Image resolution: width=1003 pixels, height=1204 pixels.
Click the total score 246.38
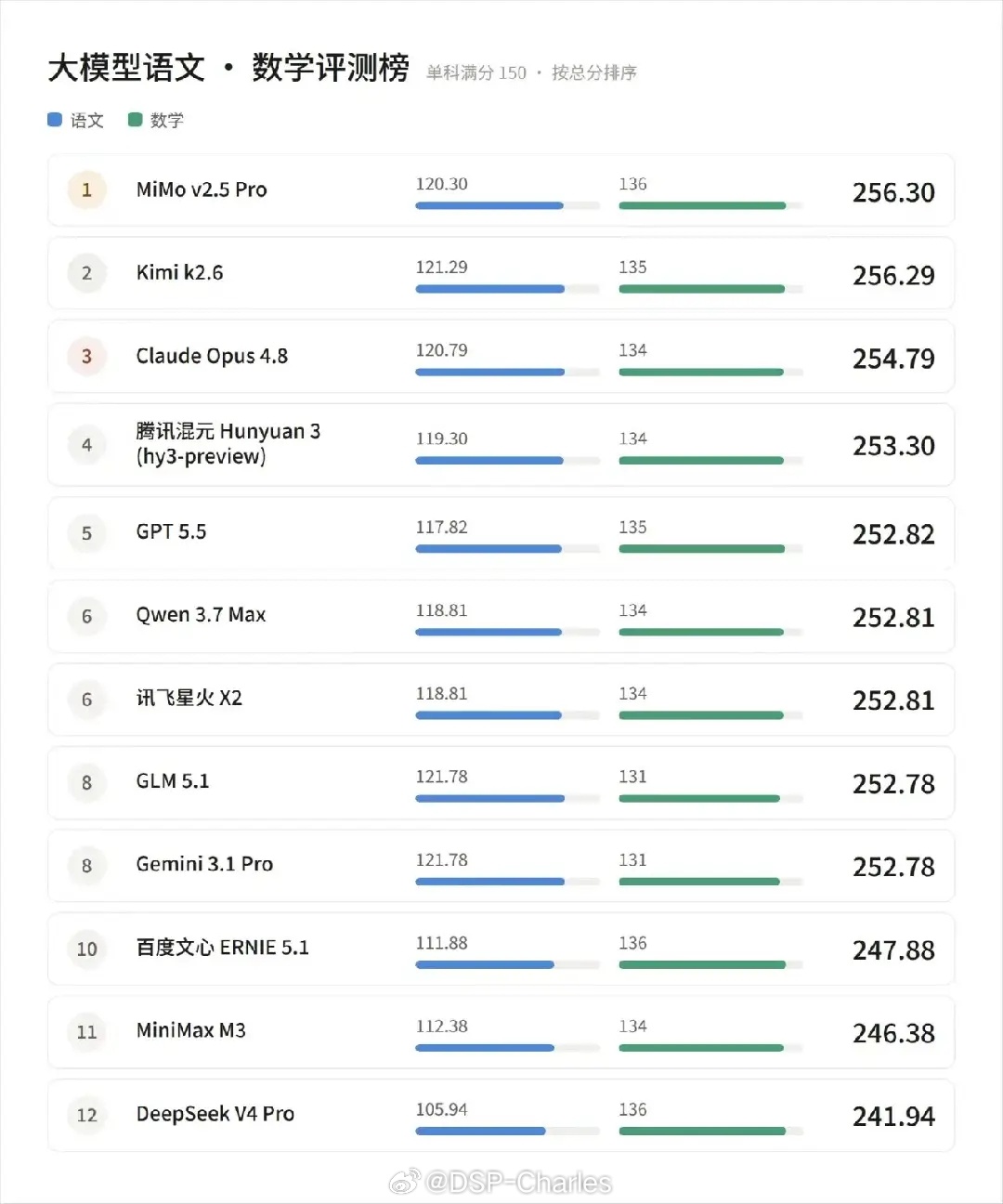[x=893, y=1033]
